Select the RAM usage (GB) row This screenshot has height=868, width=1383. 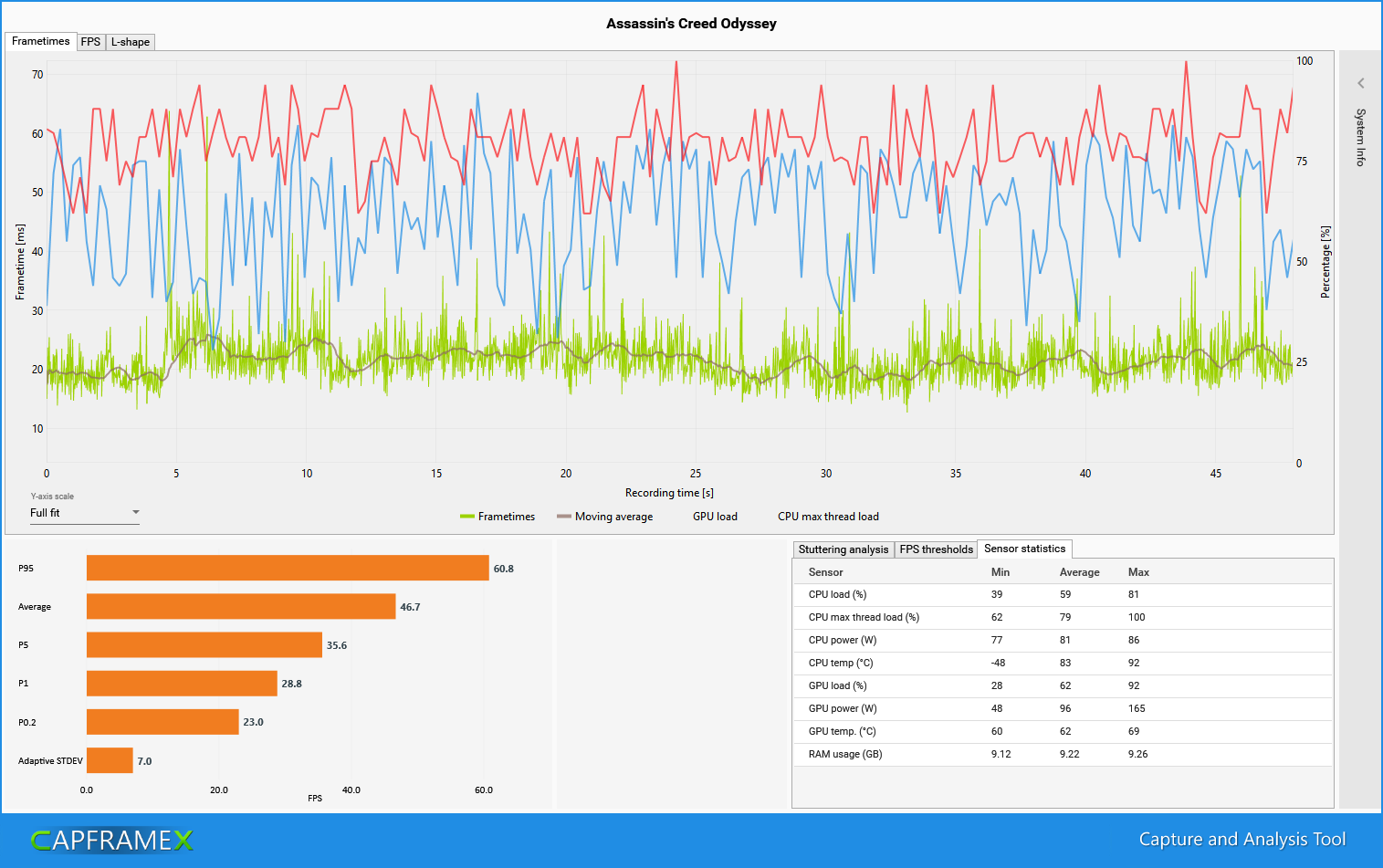click(x=1063, y=754)
